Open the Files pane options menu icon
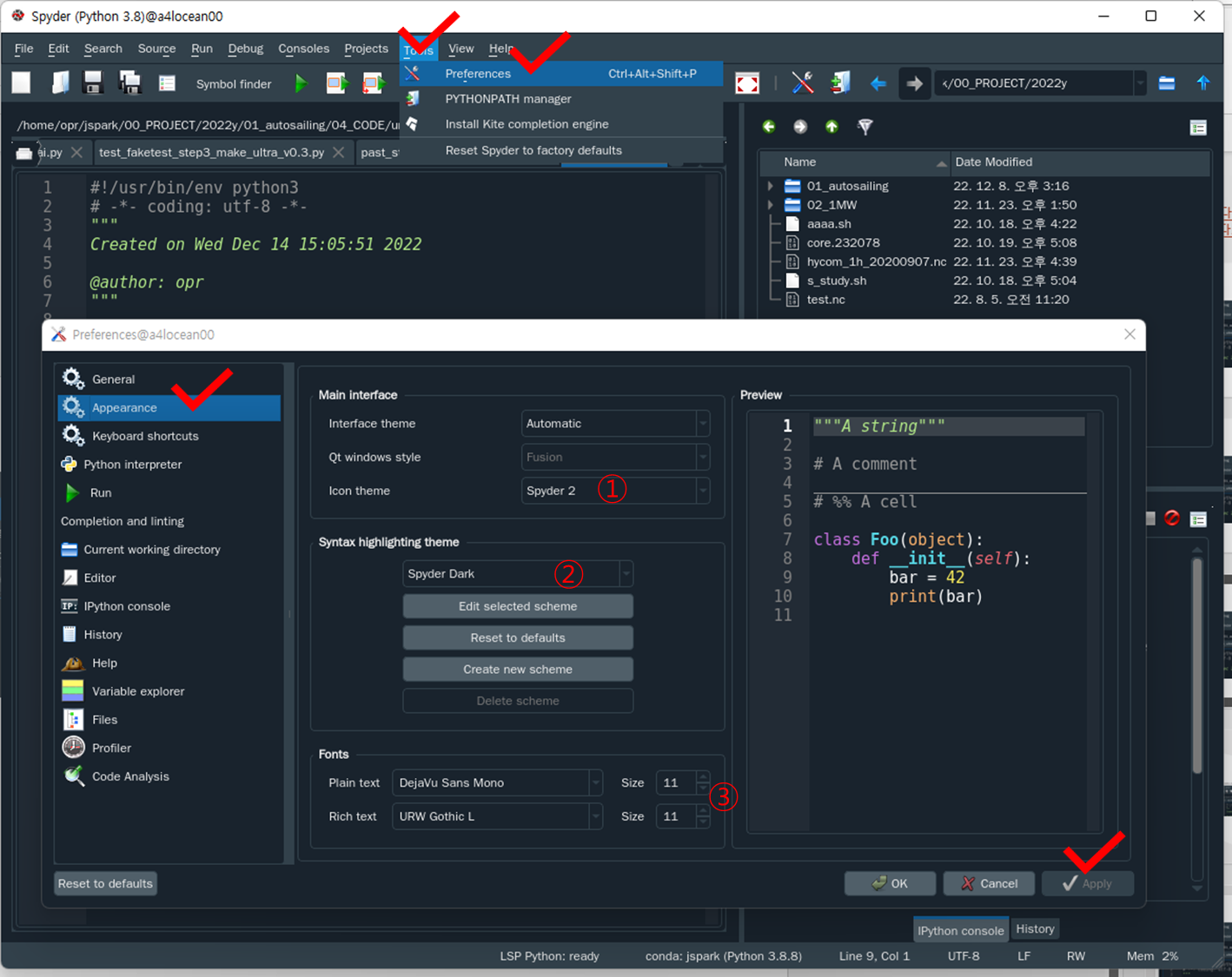The height and width of the screenshot is (977, 1232). [x=1198, y=128]
